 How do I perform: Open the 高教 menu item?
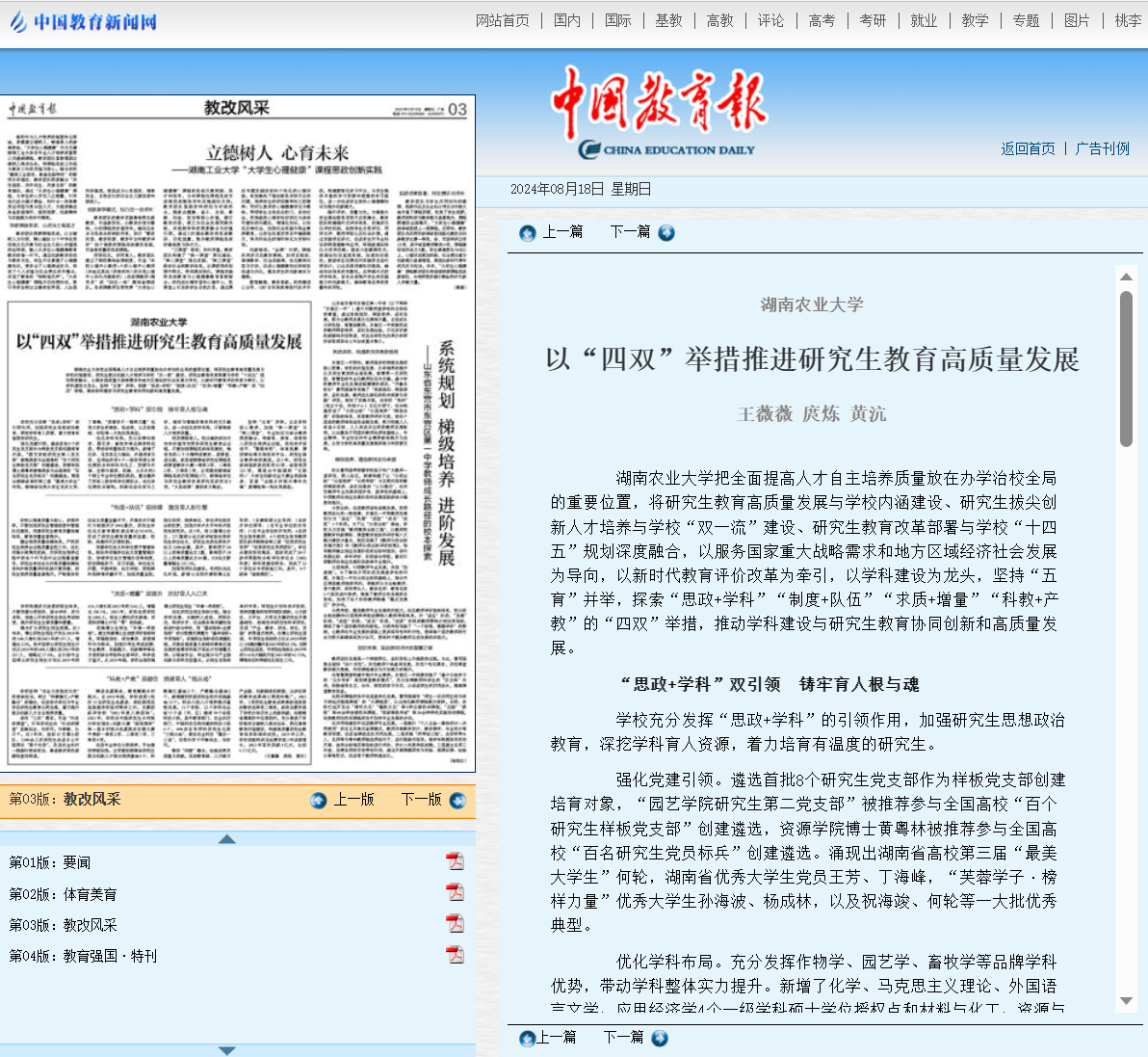719,20
